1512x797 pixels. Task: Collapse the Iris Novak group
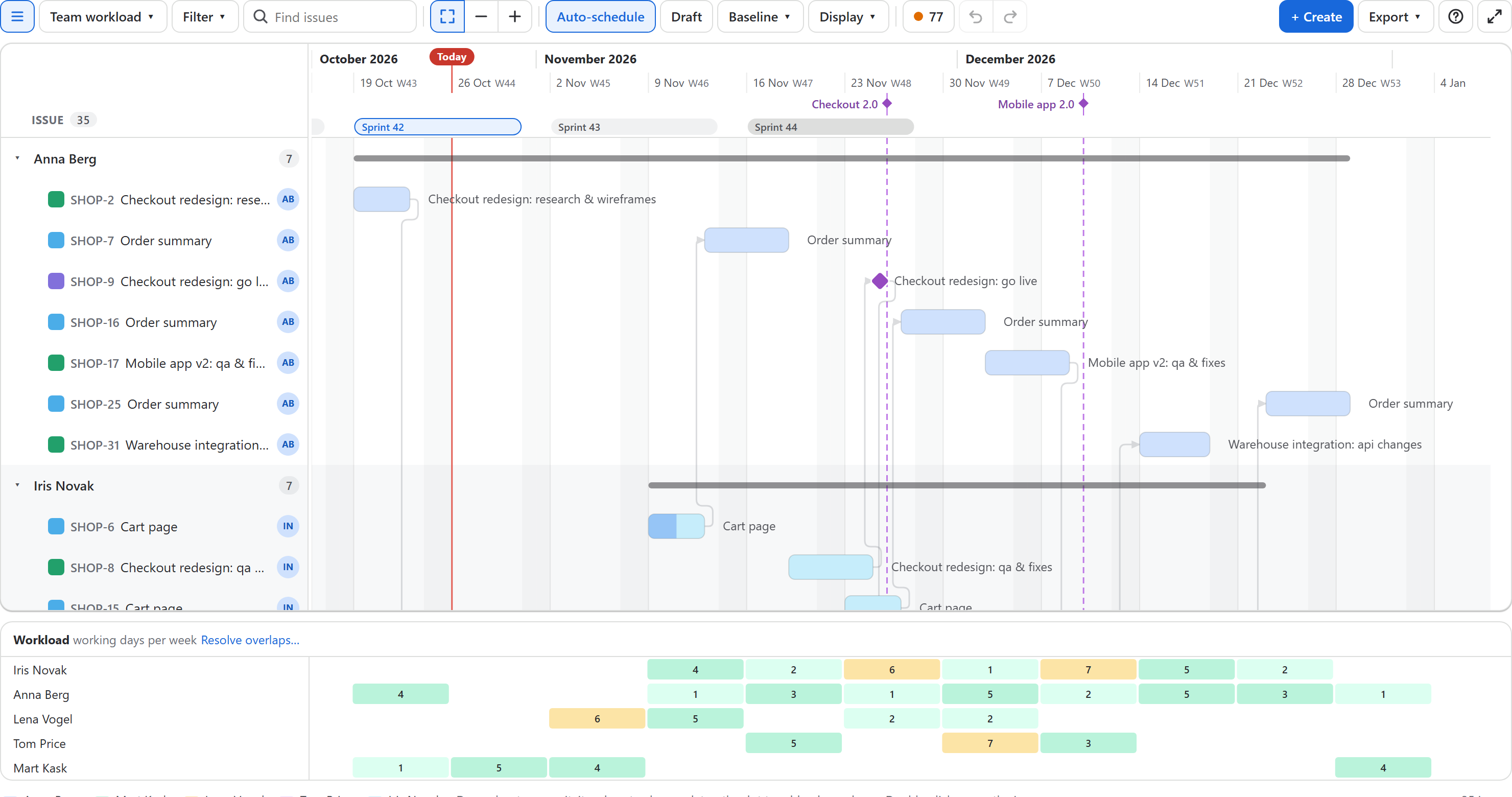tap(17, 486)
